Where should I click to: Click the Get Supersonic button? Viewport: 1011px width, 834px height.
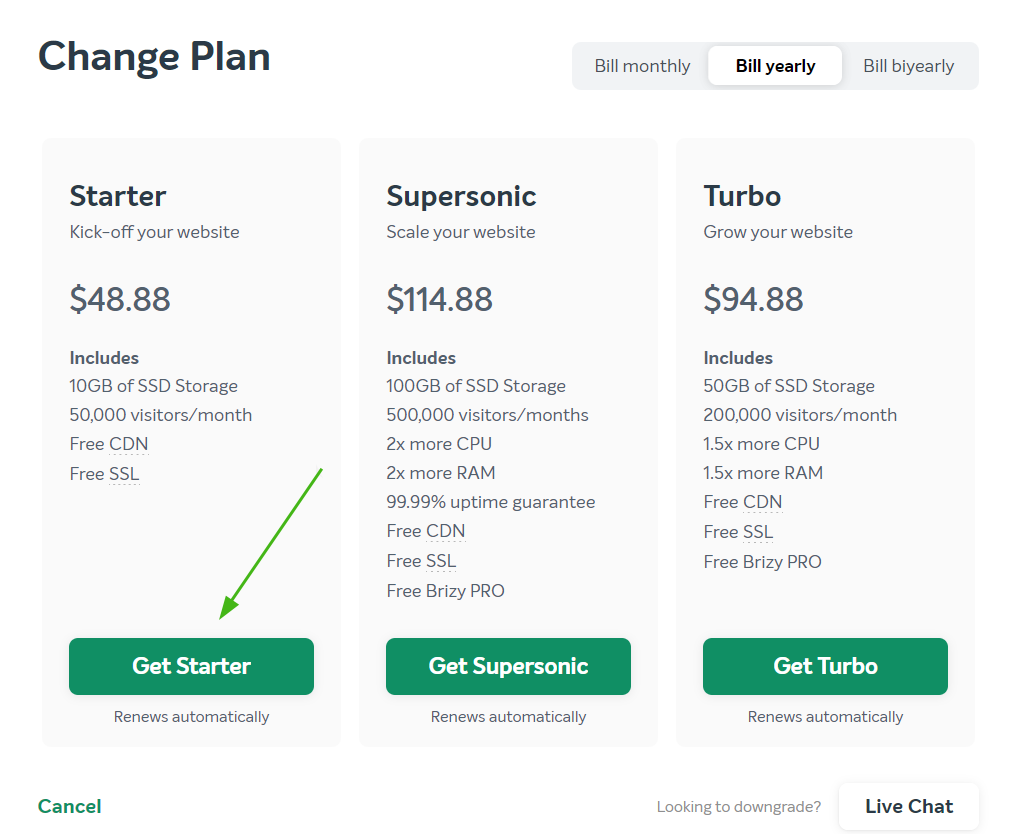(508, 666)
